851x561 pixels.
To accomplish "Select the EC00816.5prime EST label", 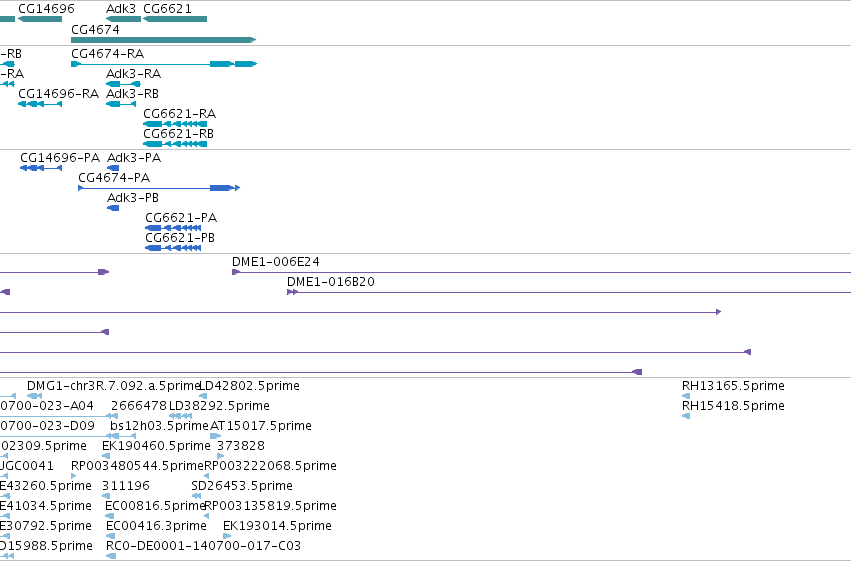I will coord(155,506).
